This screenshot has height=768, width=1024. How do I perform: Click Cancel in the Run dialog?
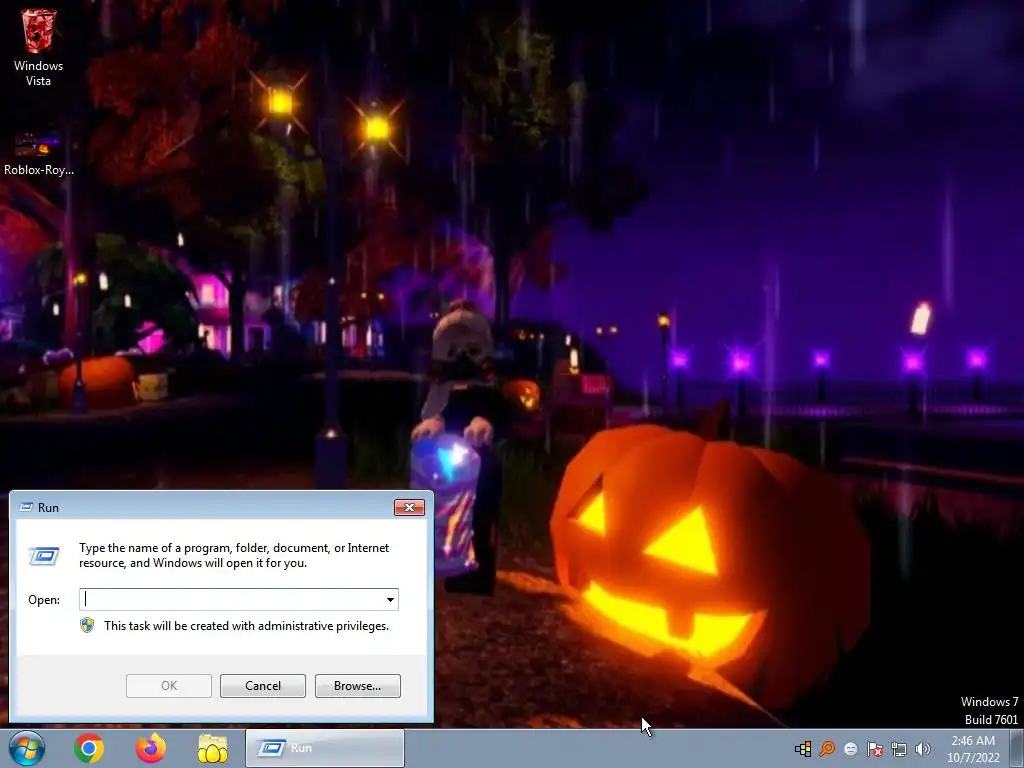click(x=263, y=686)
